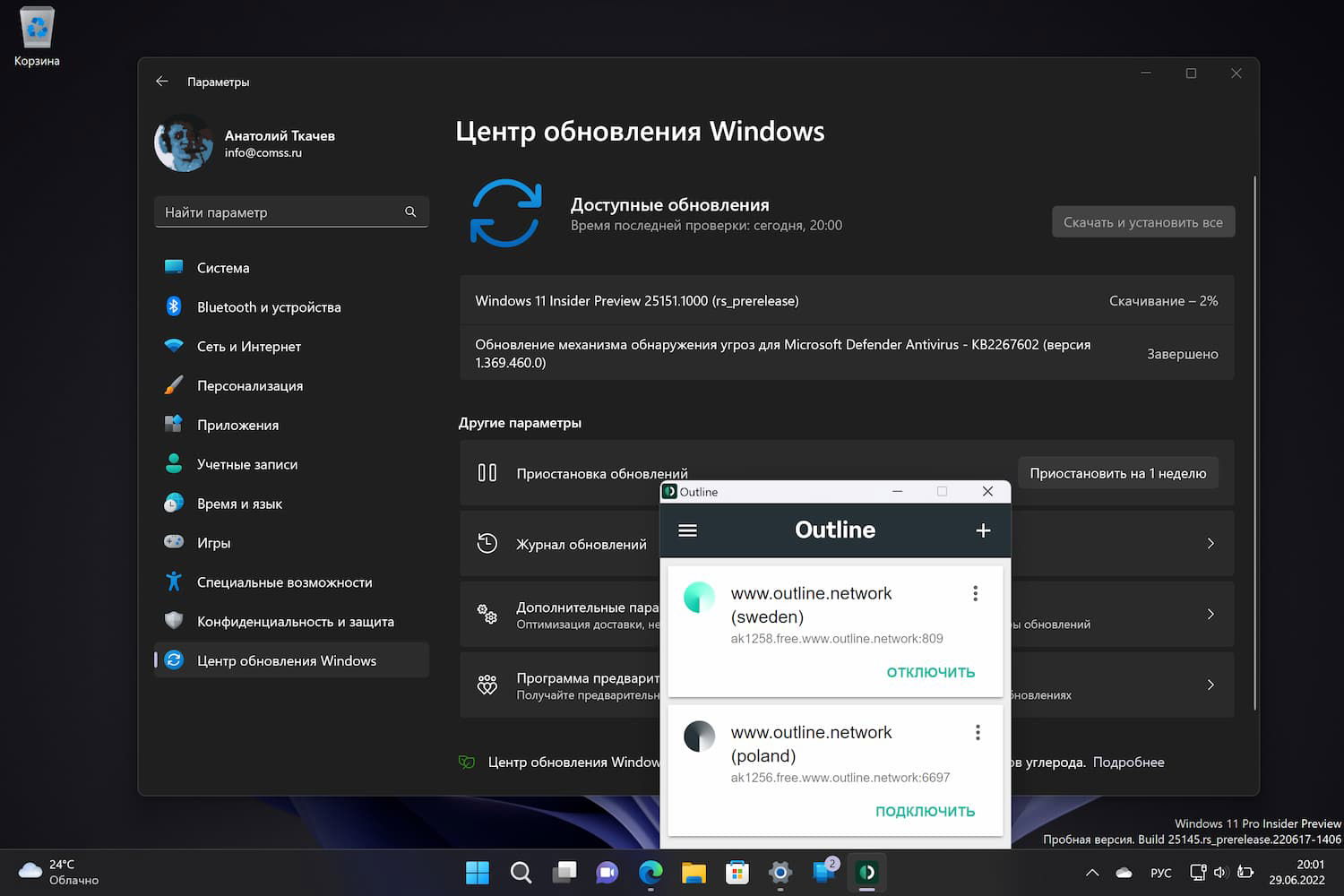Open options menu for the Sweden server
Screen dimensions: 1344x896
975,593
